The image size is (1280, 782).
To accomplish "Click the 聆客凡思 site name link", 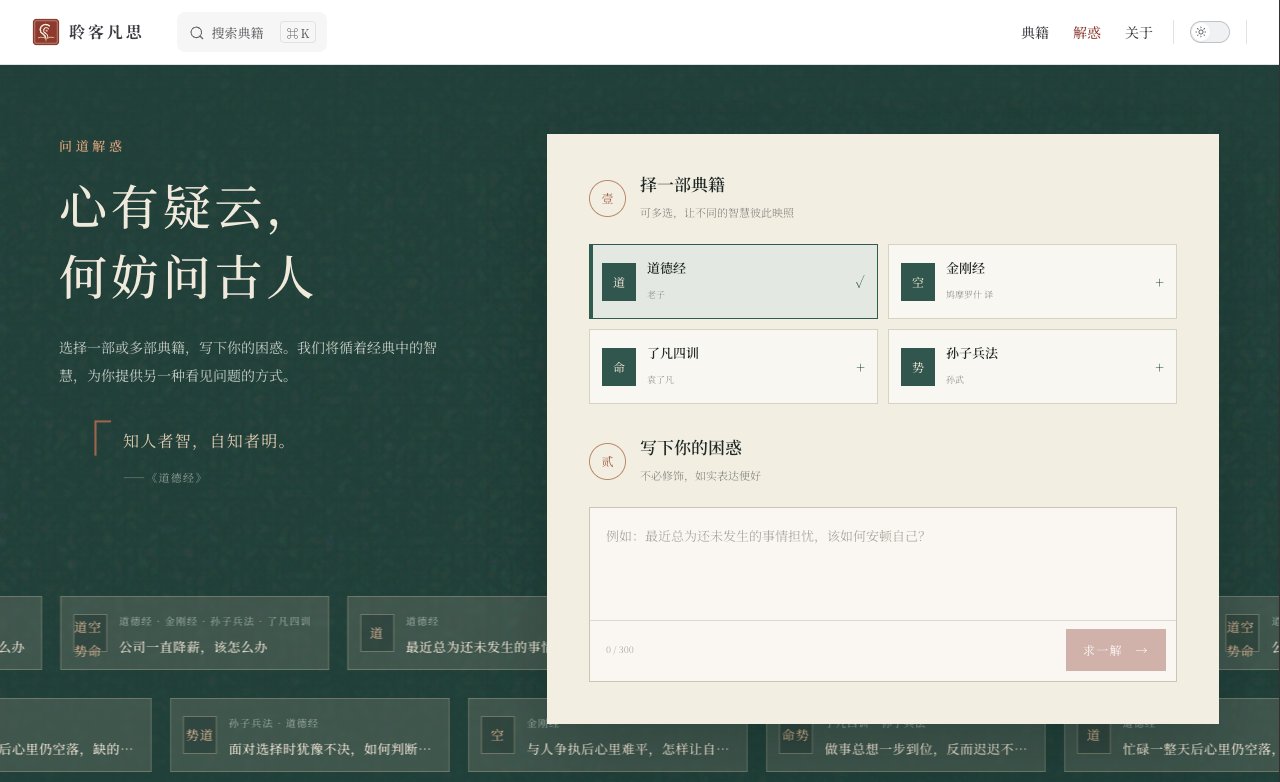I will click(106, 32).
